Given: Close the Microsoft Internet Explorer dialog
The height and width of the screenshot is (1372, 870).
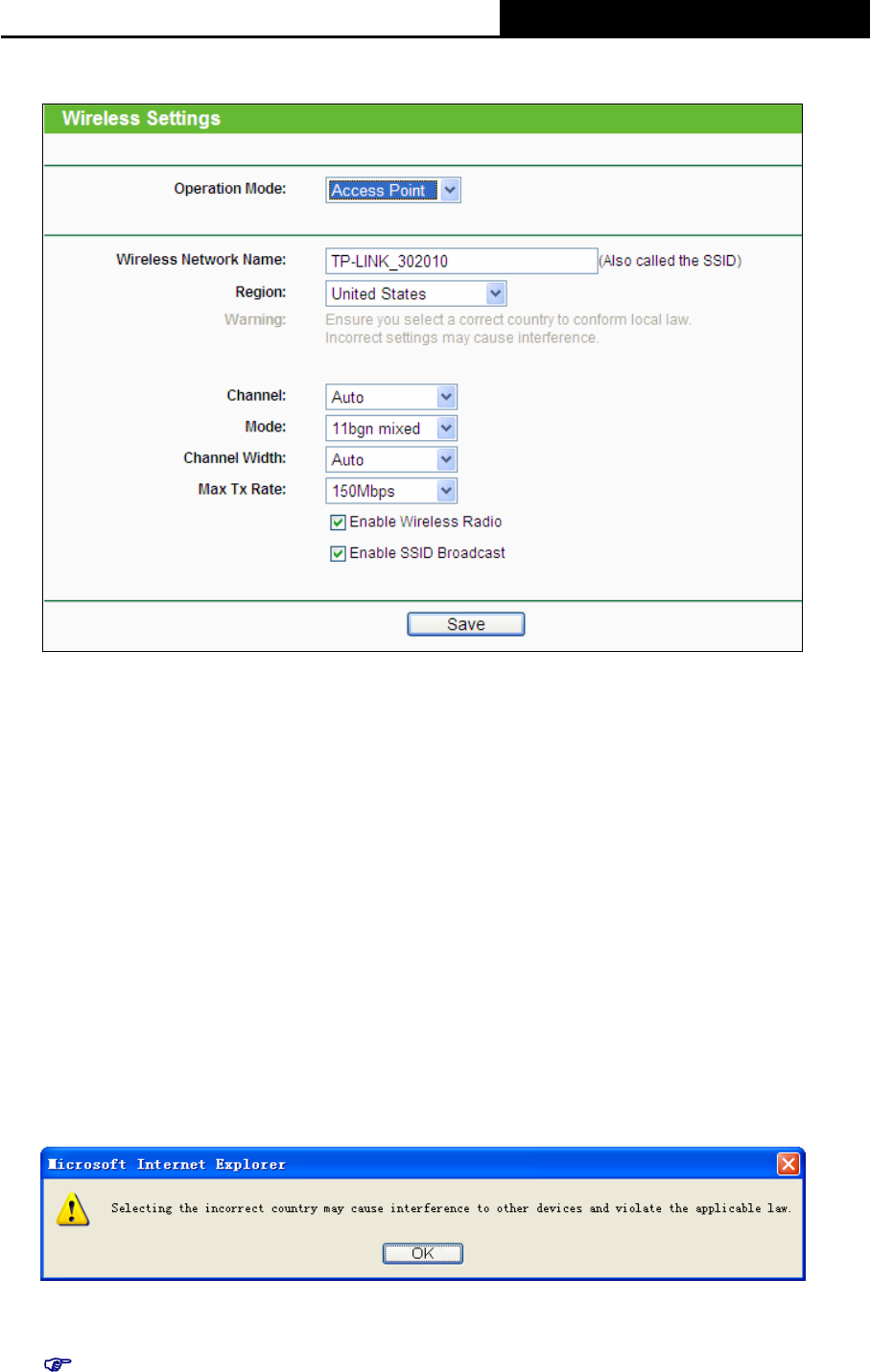Looking at the screenshot, I should tap(788, 1164).
